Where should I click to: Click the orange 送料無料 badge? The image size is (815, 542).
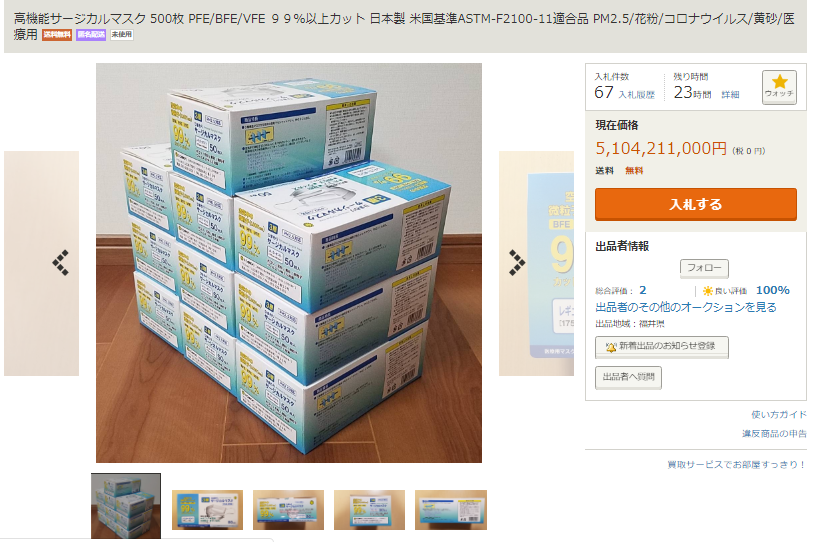coord(57,35)
